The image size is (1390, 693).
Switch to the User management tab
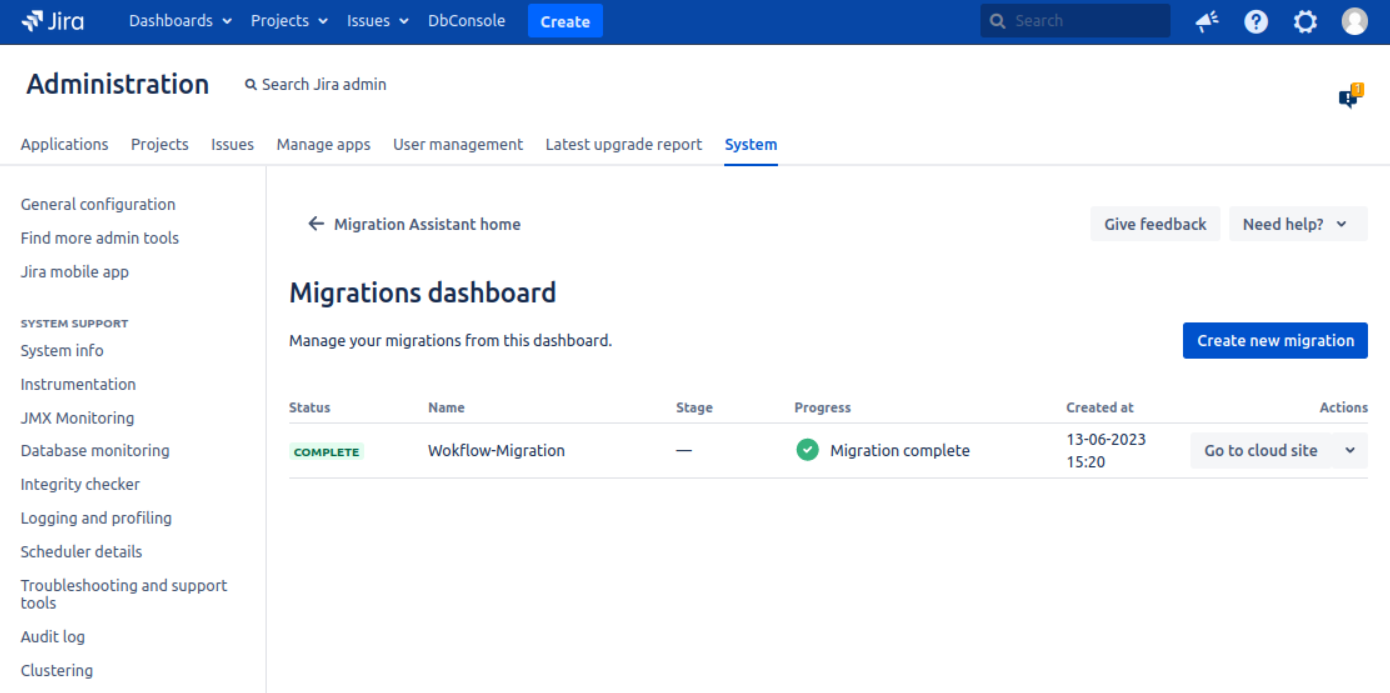pyautogui.click(x=457, y=144)
